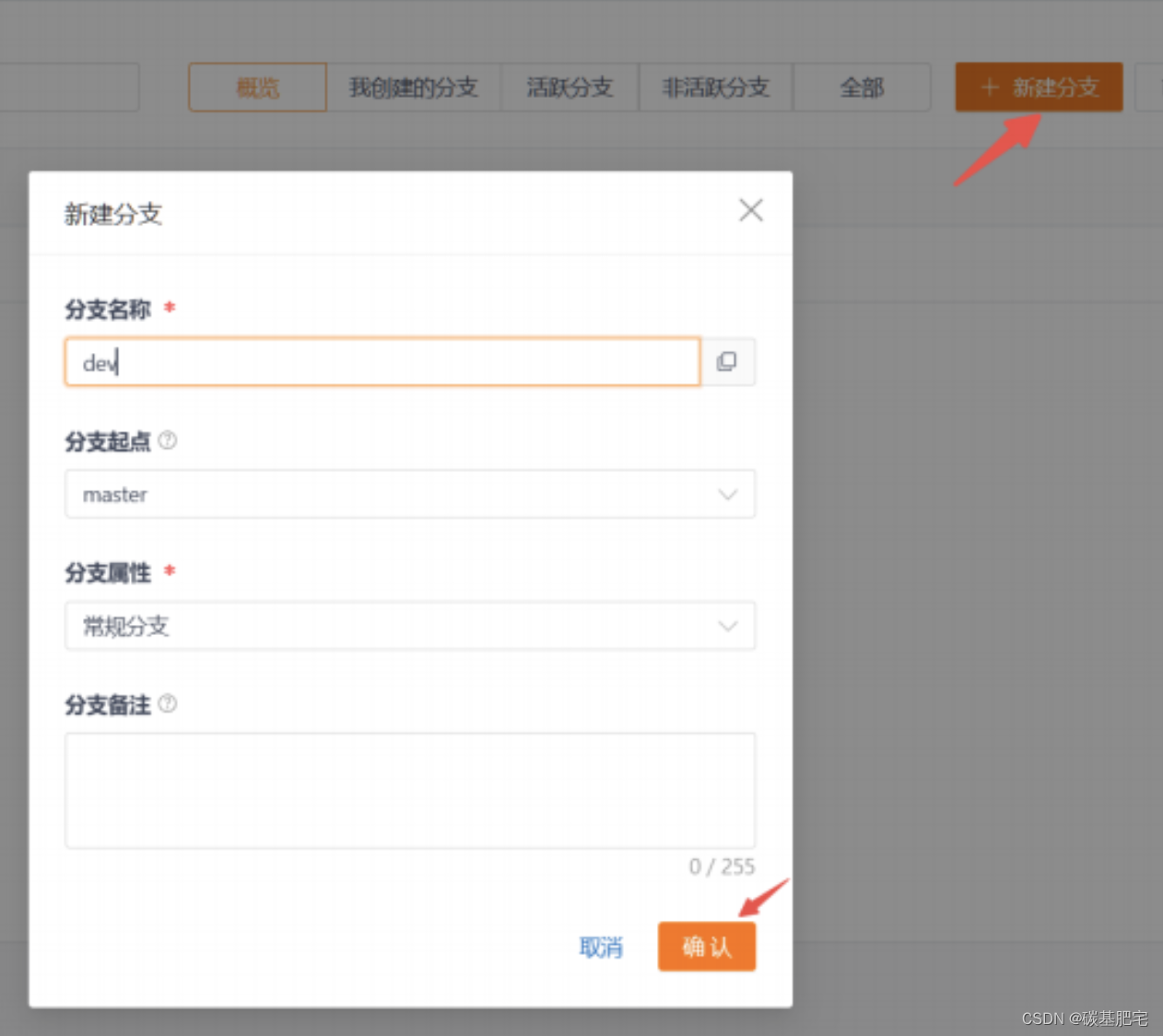The width and height of the screenshot is (1163, 1036).
Task: Switch to the 概览 tab
Action: pyautogui.click(x=258, y=88)
